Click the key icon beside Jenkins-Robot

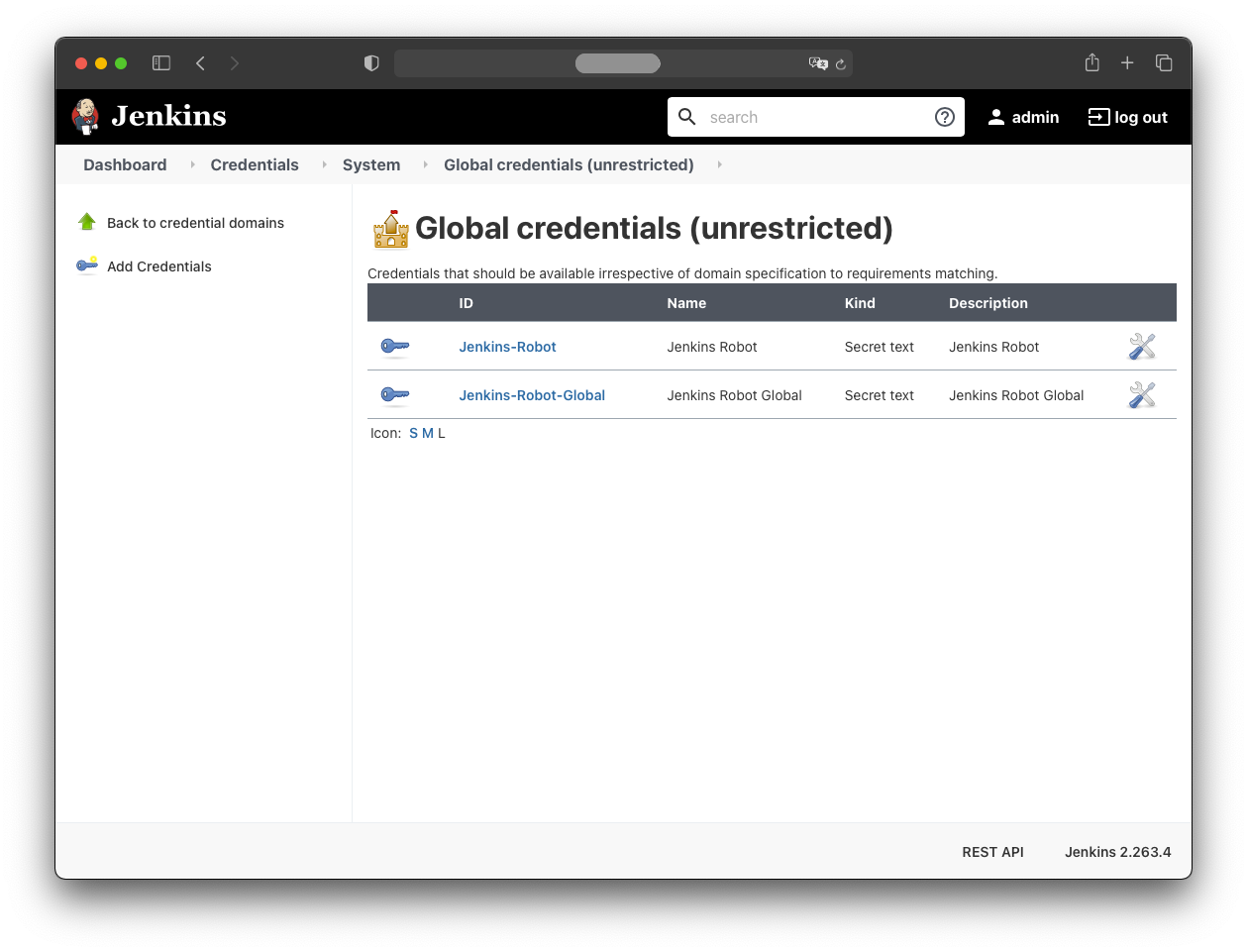[x=394, y=347]
